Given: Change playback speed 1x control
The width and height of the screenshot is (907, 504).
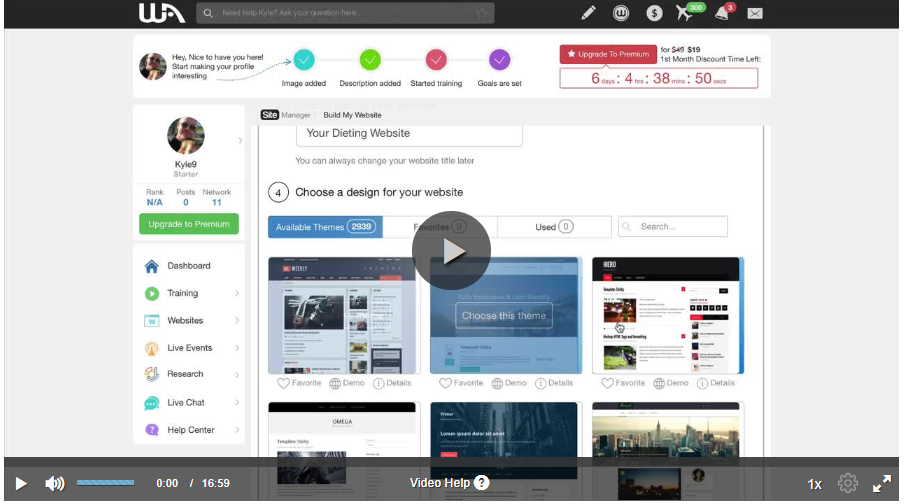Looking at the screenshot, I should point(814,484).
